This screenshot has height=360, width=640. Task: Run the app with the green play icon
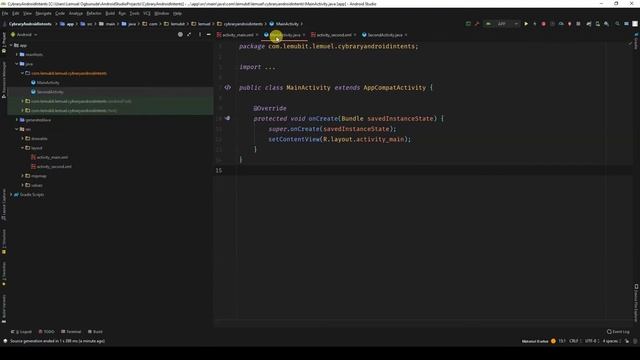point(526,24)
